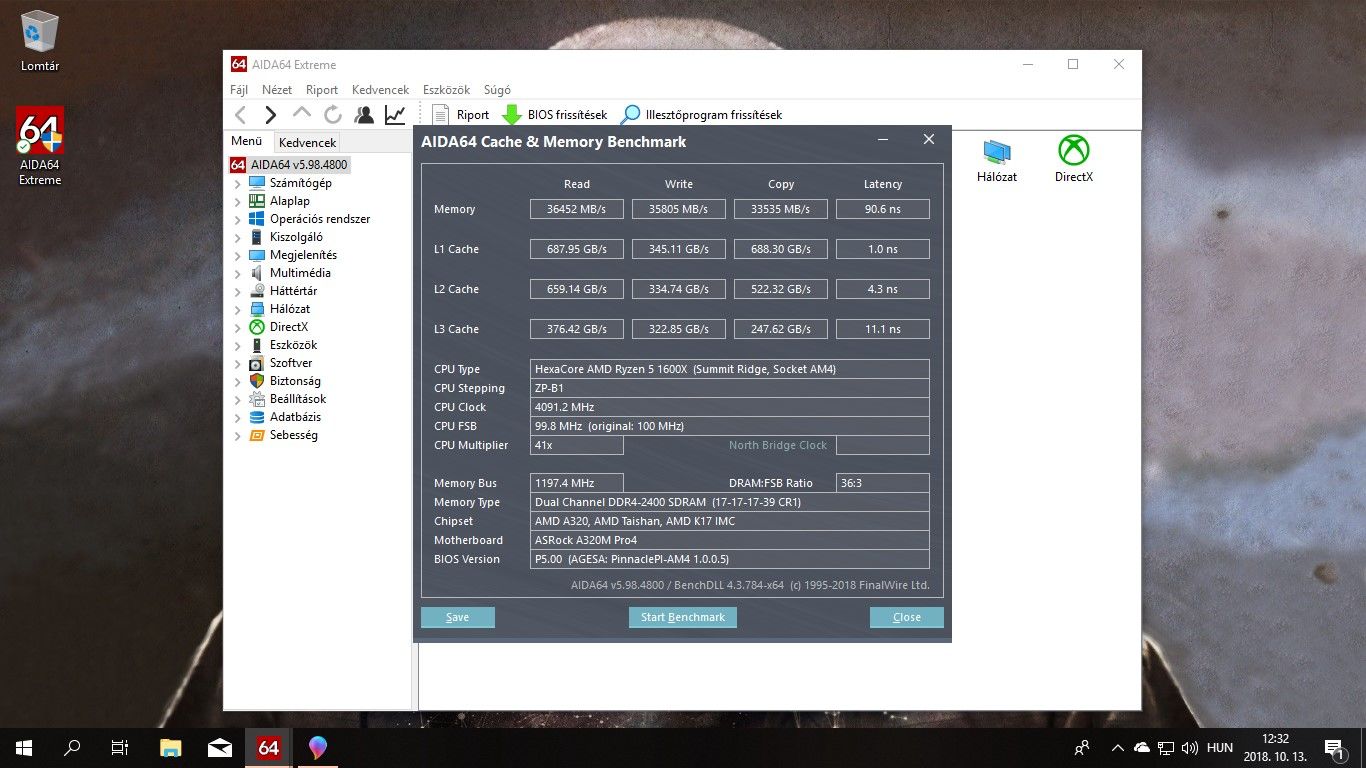Click the up-level arrow in toolbar
The height and width of the screenshot is (768, 1366).
pos(302,115)
